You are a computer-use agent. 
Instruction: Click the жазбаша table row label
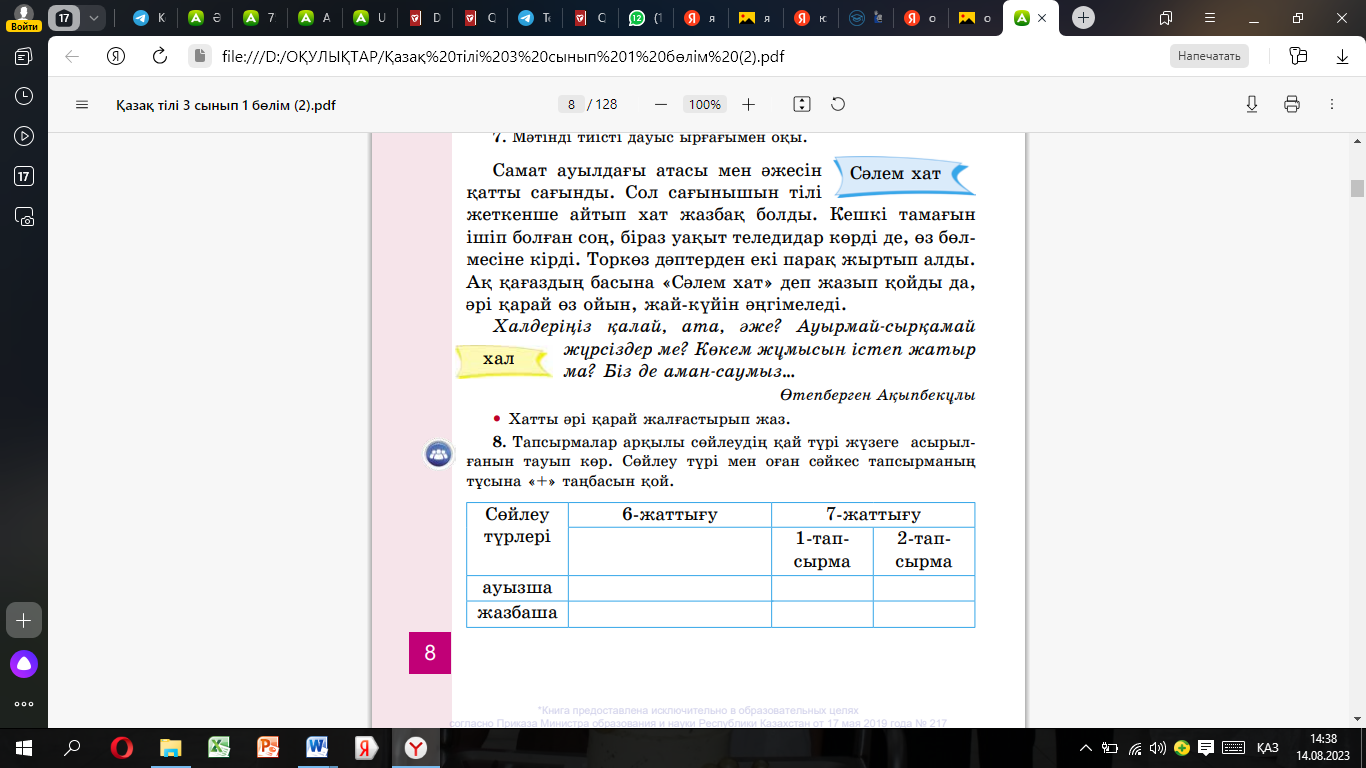(x=517, y=612)
